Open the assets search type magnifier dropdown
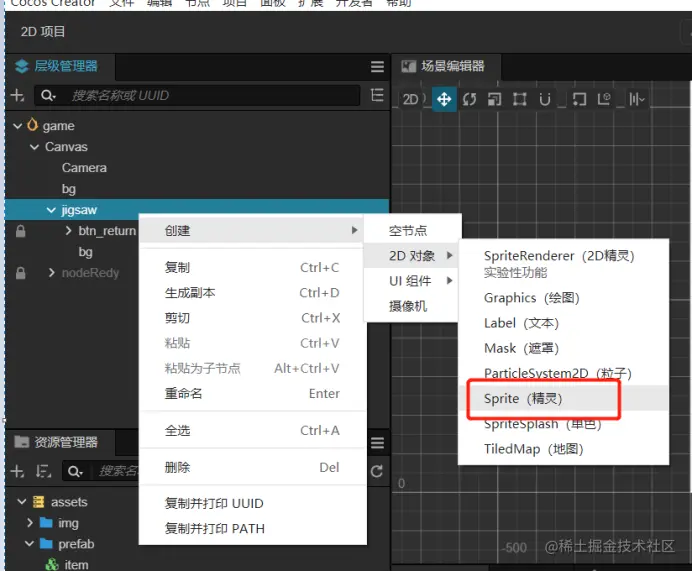Image resolution: width=693 pixels, height=572 pixels. [x=75, y=472]
